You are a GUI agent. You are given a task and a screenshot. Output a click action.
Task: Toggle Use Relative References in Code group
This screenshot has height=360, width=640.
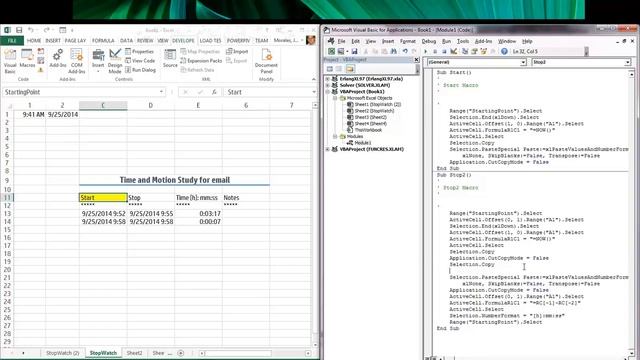[x=41, y=61]
